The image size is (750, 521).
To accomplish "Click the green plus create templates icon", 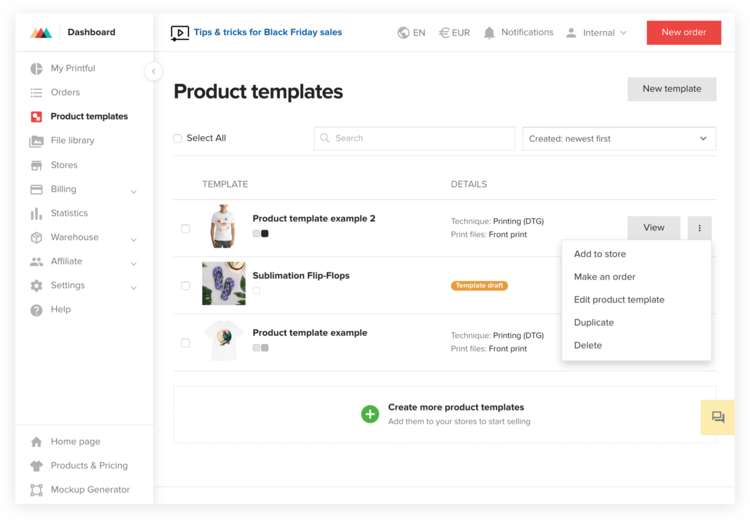I will (x=370, y=413).
